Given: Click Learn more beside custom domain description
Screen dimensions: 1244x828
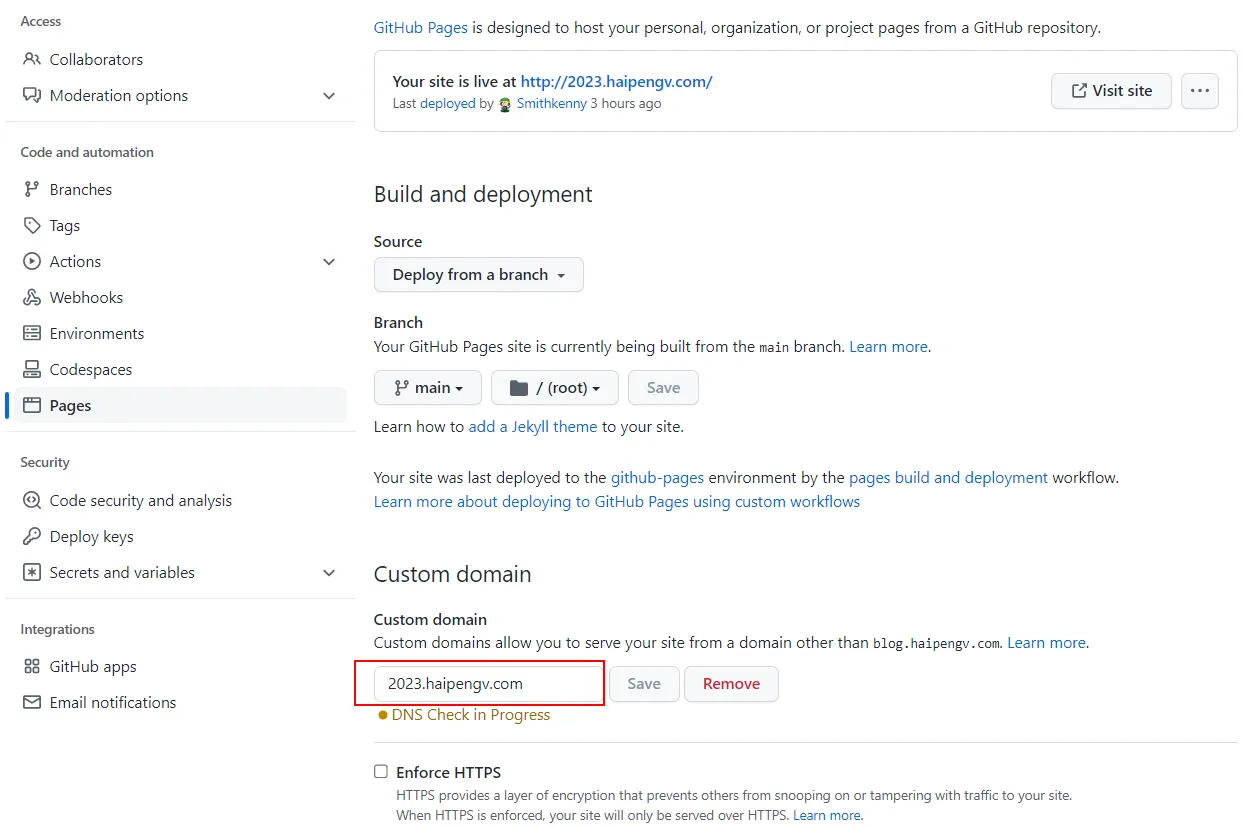Looking at the screenshot, I should click(x=1046, y=642).
